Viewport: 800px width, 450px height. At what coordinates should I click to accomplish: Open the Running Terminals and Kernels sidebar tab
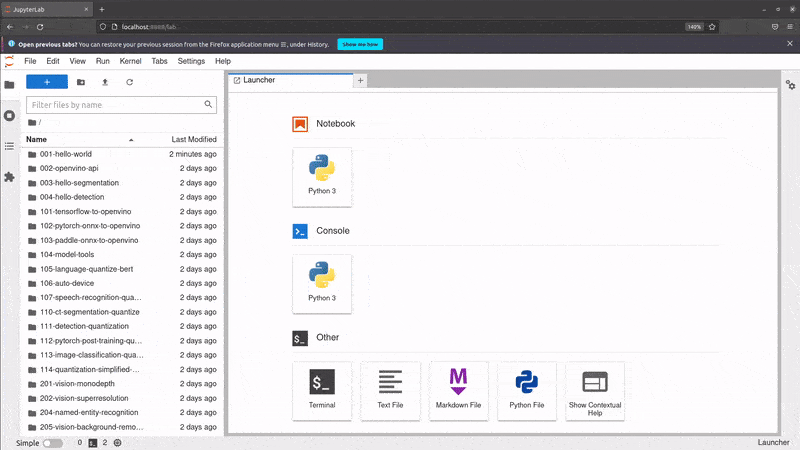[9, 116]
